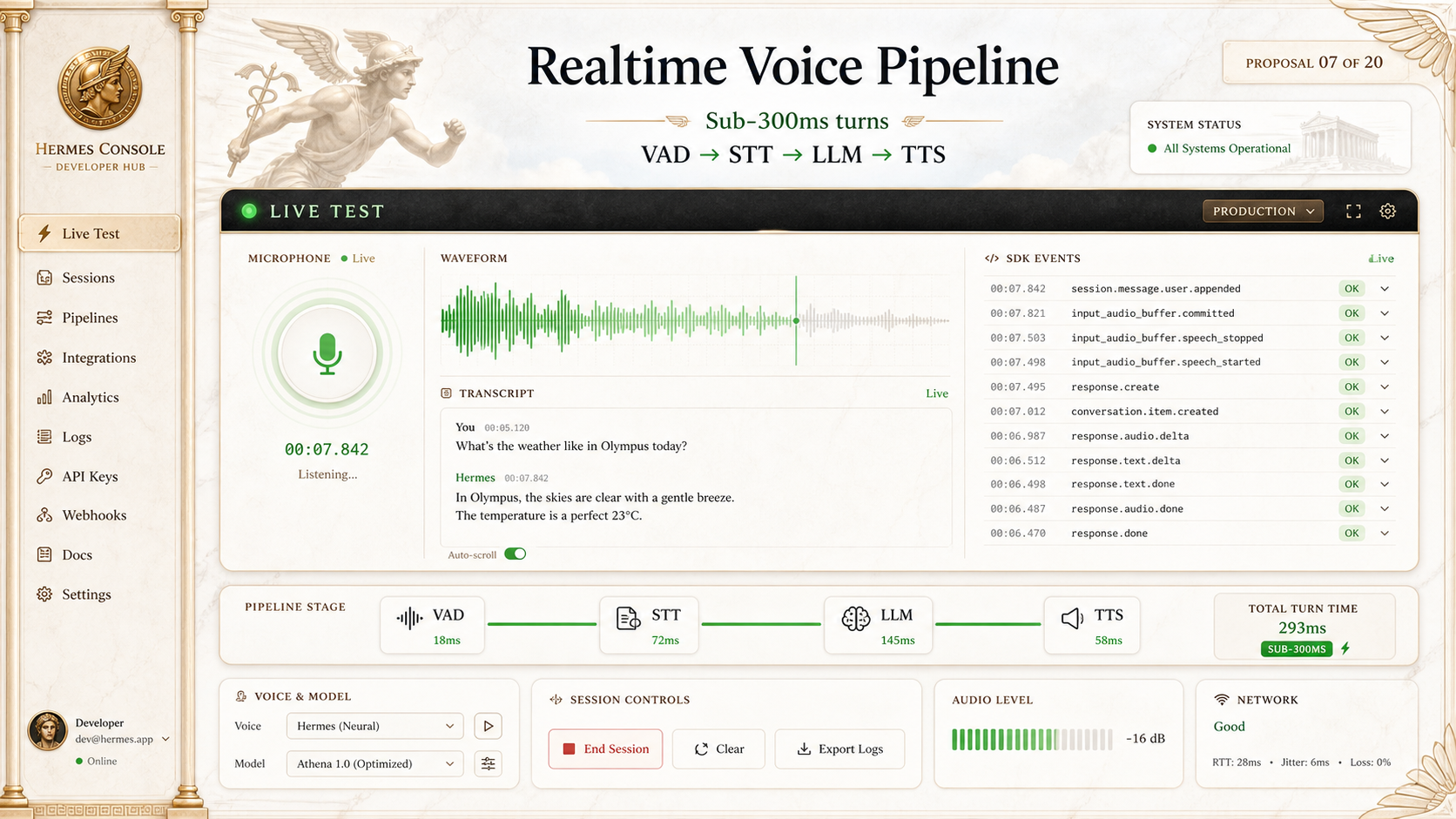Open API Keys page
This screenshot has height=819, width=1456.
[90, 476]
